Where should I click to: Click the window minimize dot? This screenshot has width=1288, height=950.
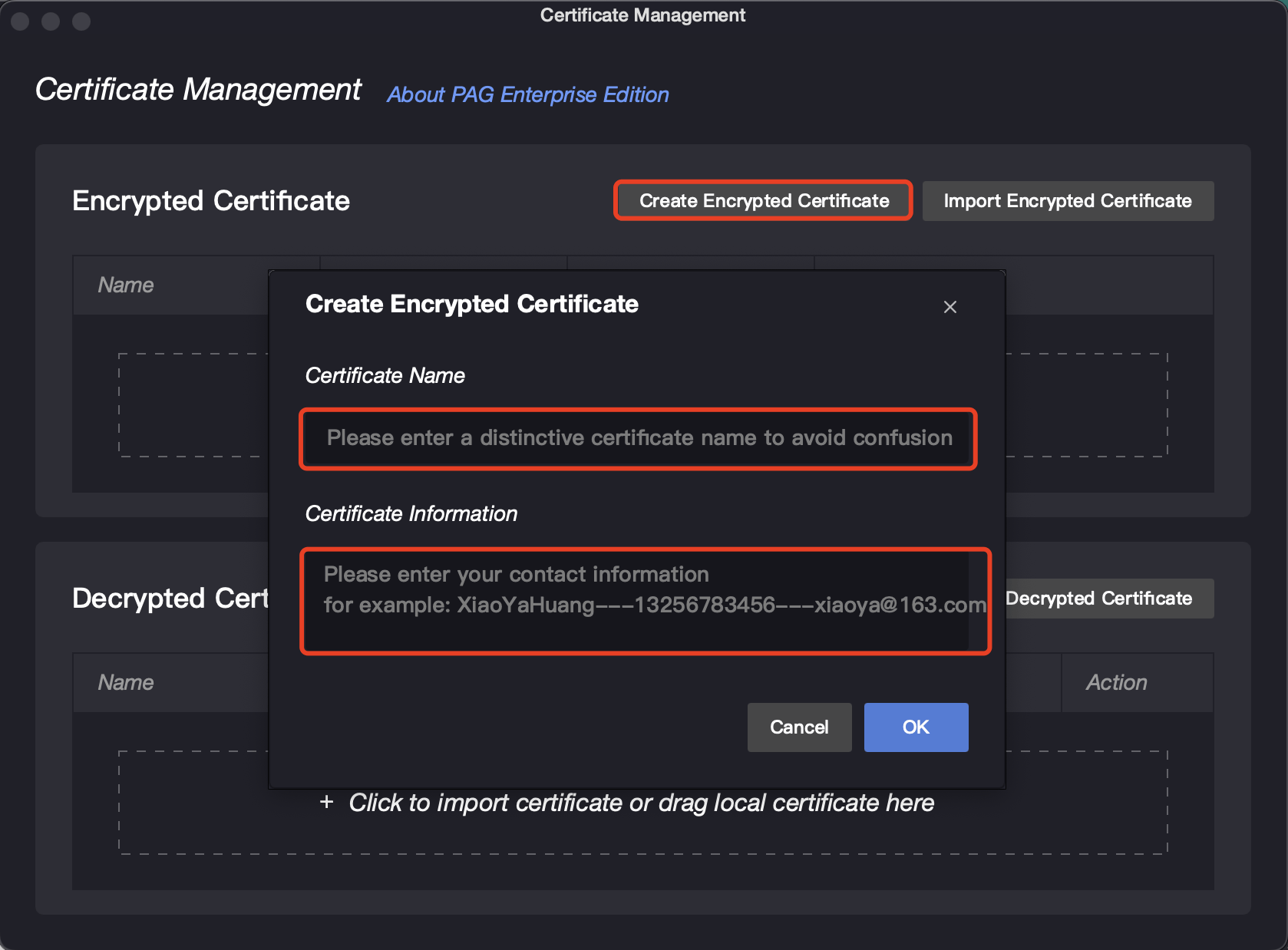click(51, 21)
